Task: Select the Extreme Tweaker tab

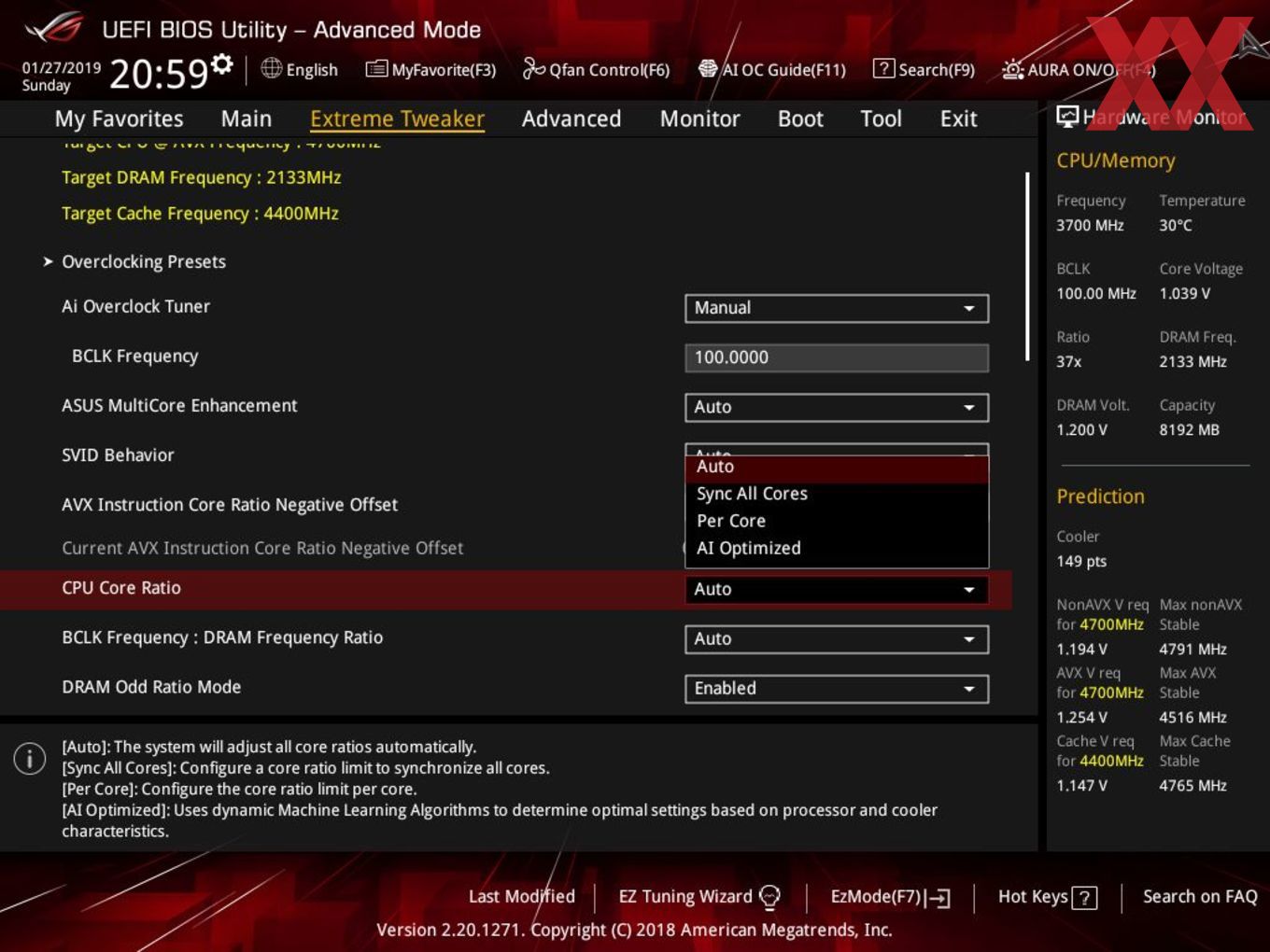Action: 397,119
